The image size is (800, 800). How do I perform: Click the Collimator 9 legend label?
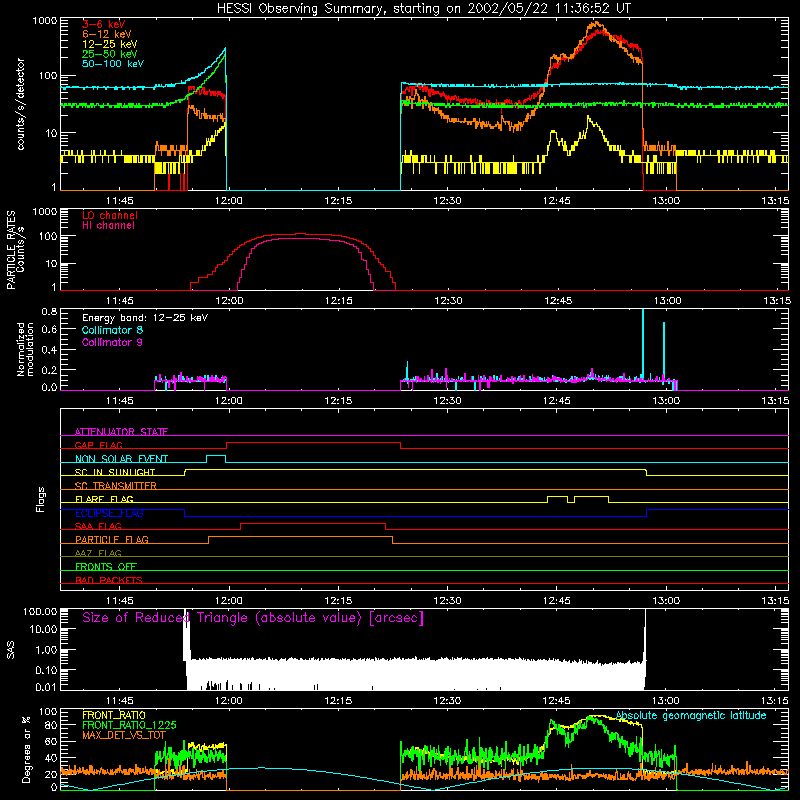click(x=112, y=342)
